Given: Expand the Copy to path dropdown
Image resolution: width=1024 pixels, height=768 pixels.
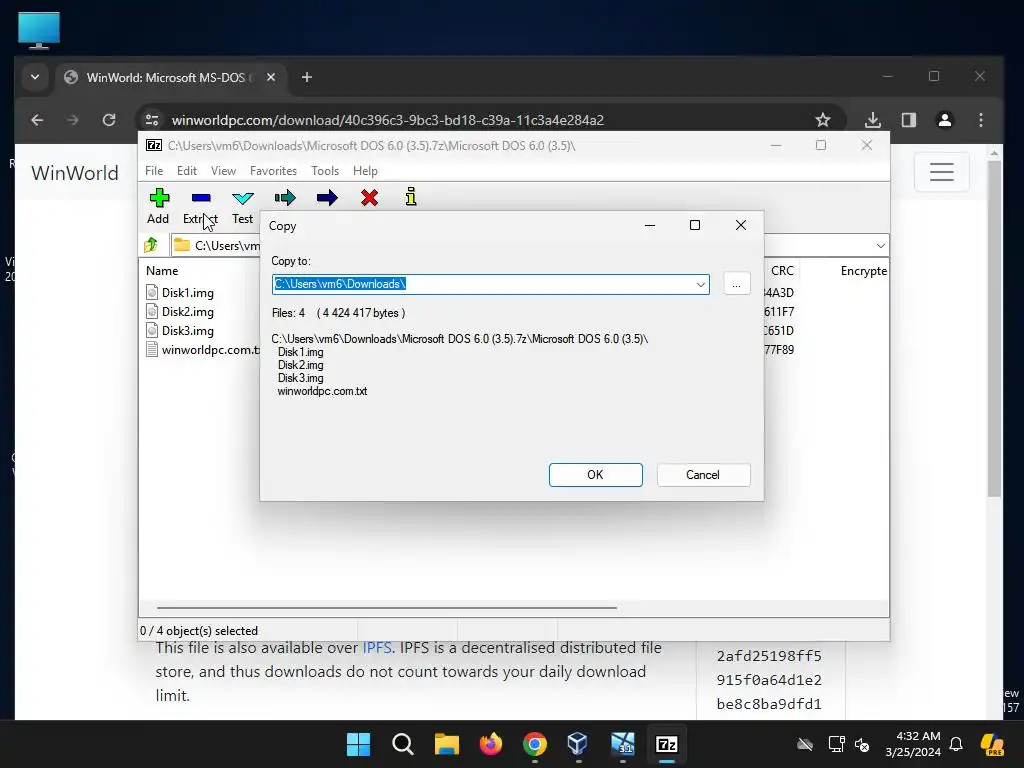Looking at the screenshot, I should [701, 284].
